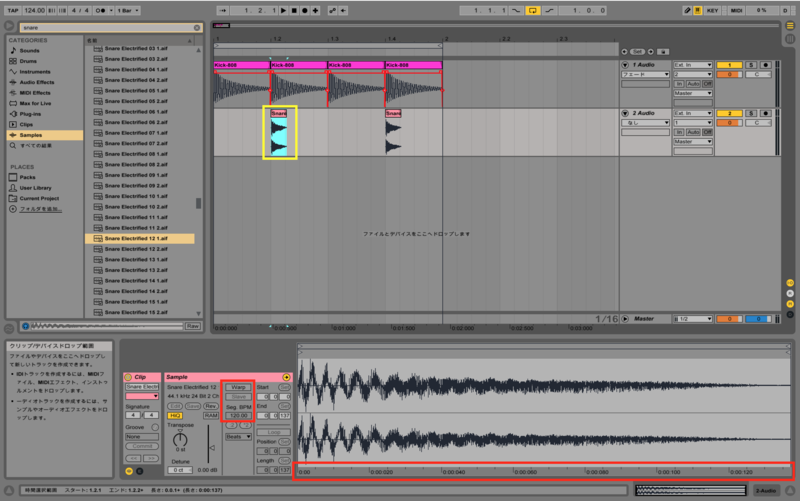The height and width of the screenshot is (501, 800).
Task: Open the MIDI map mode
Action: 736,10
